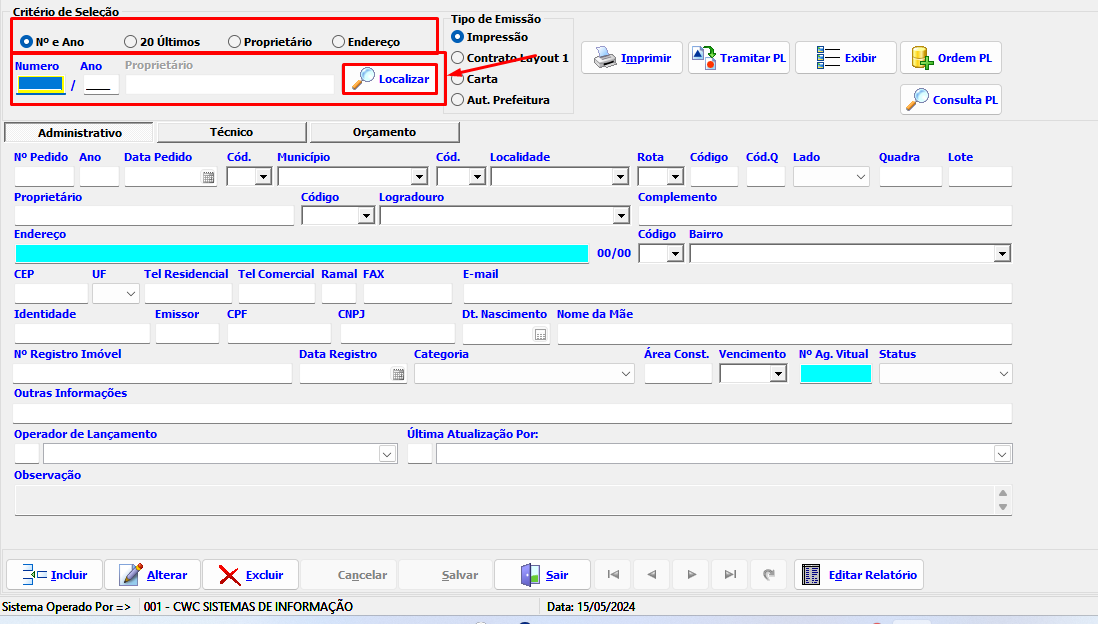
Task: Launch Consulta PL search
Action: coord(950,100)
